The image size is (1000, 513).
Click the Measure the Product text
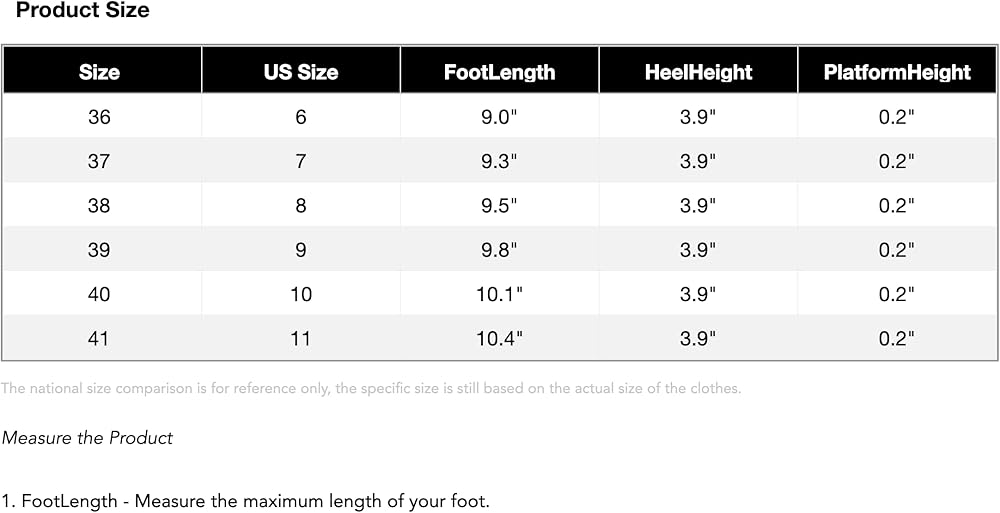tap(87, 438)
